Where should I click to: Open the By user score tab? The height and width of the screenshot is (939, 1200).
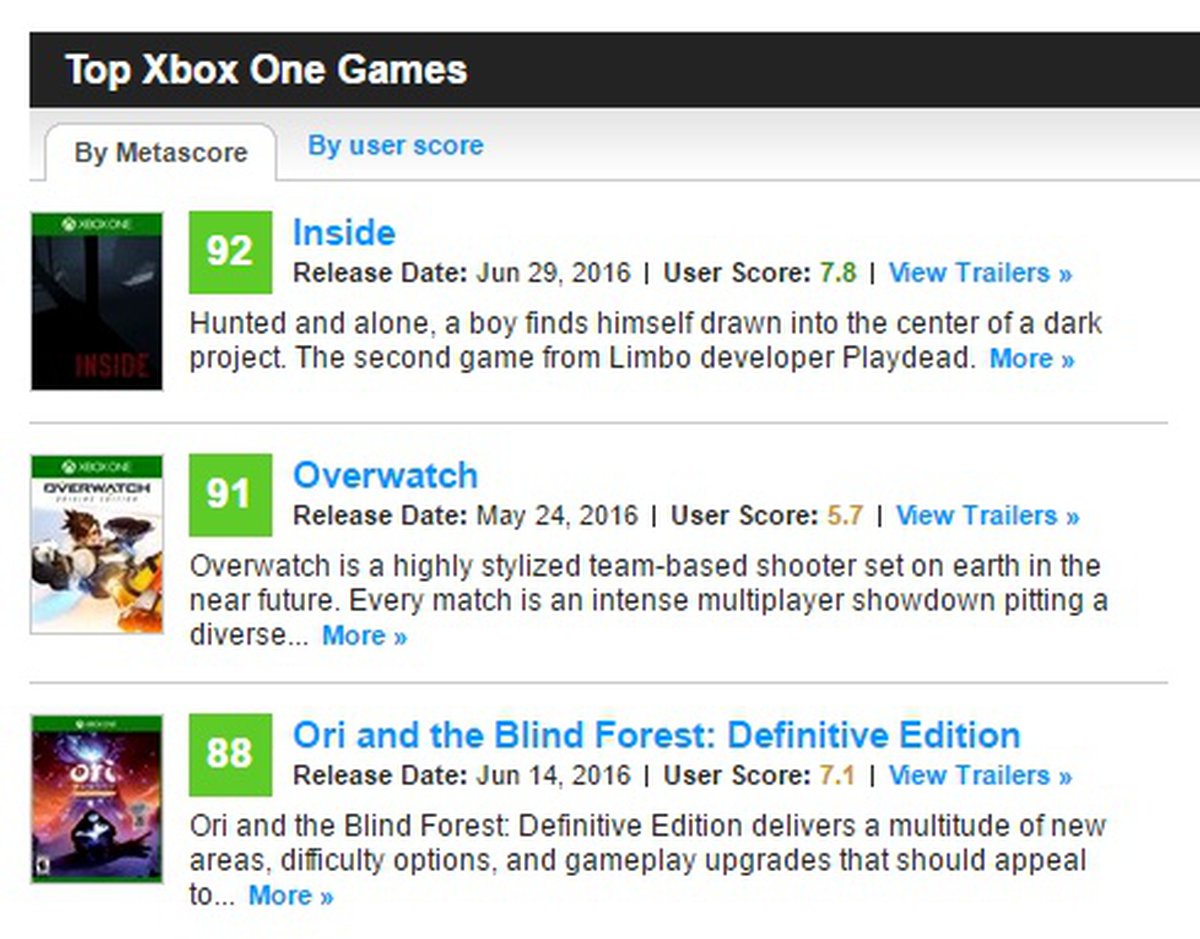coord(395,145)
